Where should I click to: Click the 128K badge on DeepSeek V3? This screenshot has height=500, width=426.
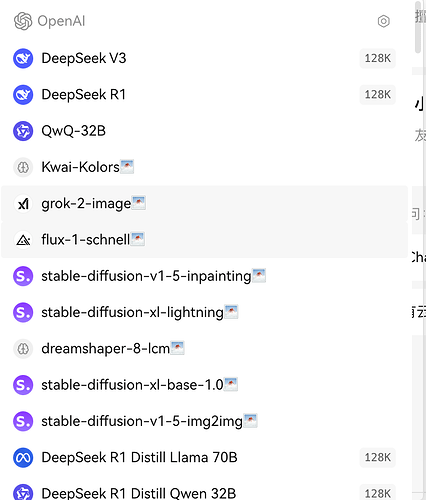tap(378, 58)
